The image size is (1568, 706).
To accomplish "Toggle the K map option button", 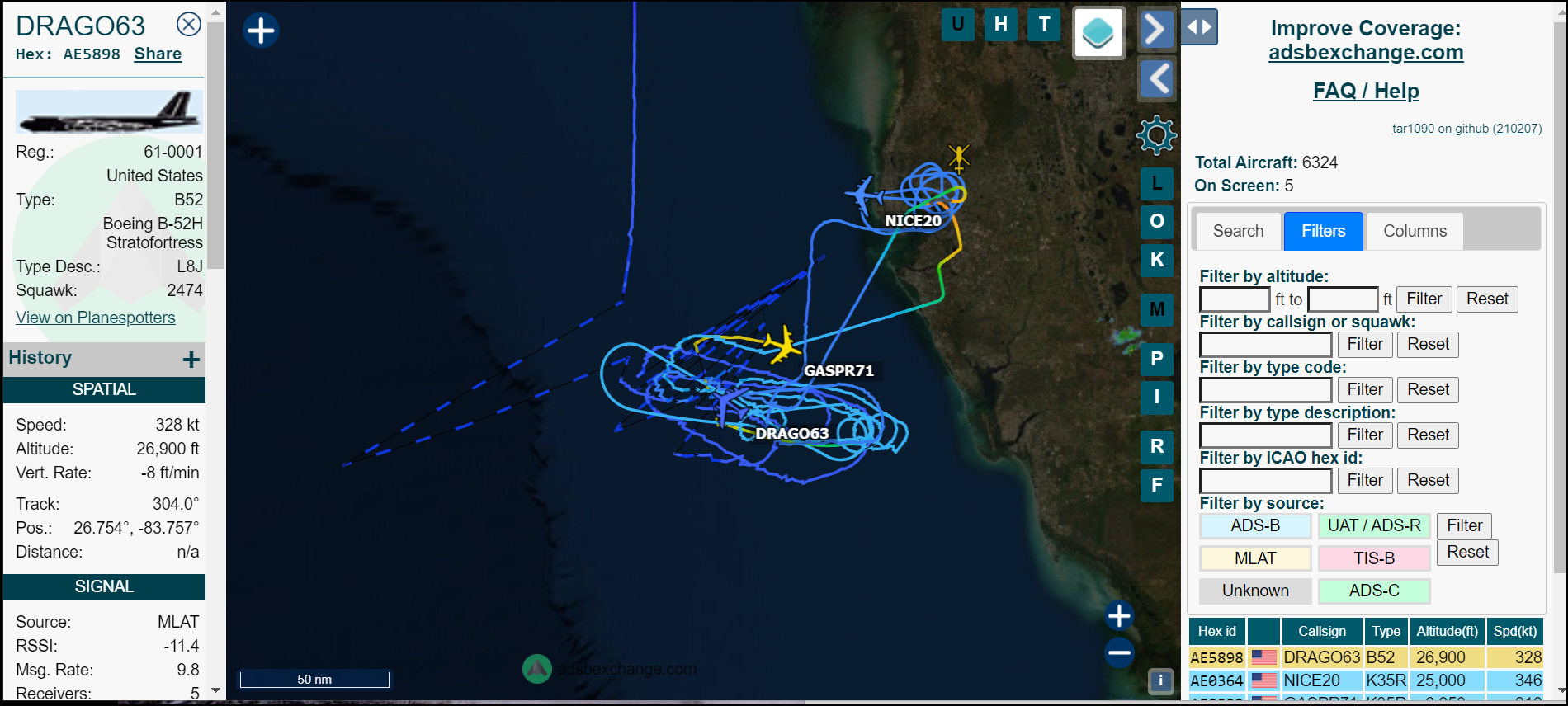I will (x=1157, y=260).
